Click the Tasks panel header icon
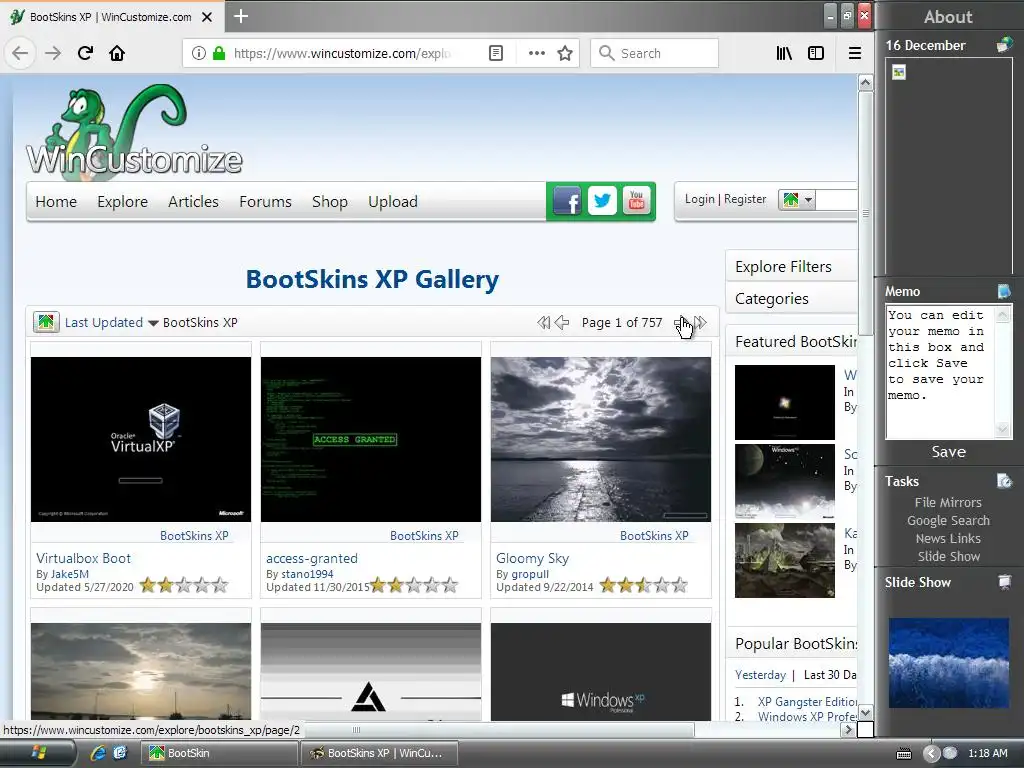This screenshot has width=1024, height=768. [x=1004, y=481]
